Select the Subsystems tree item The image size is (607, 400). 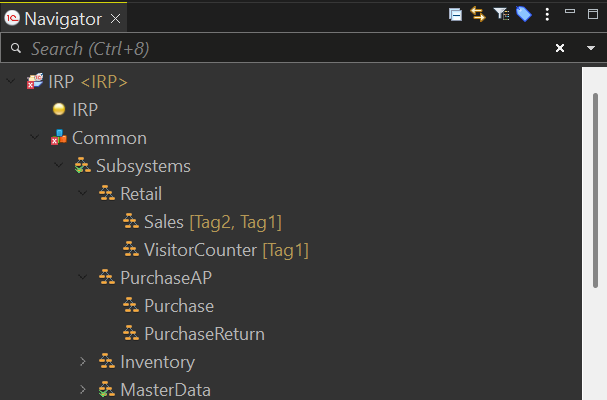pyautogui.click(x=143, y=166)
